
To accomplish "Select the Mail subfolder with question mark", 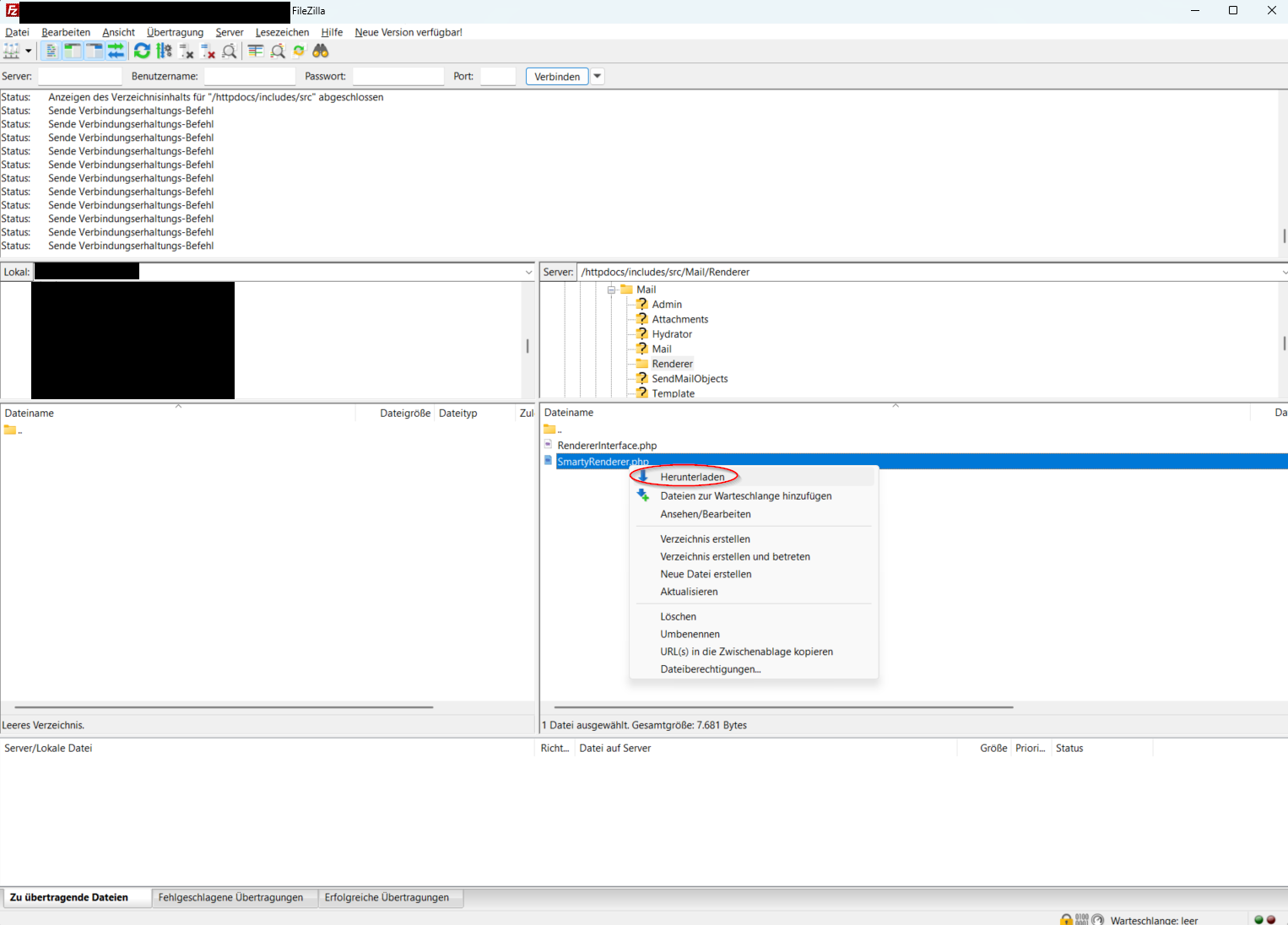I will click(x=662, y=349).
